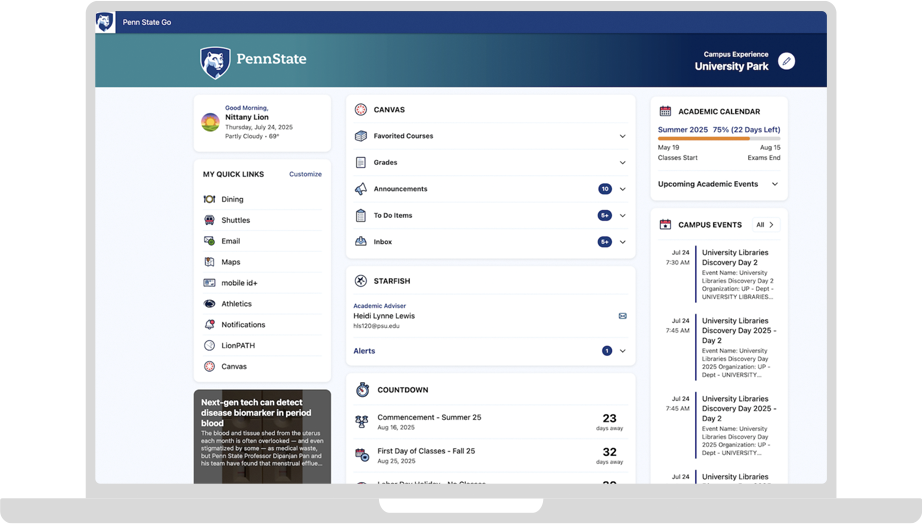Click the Partly Cloudy - 69° weather text

[252, 137]
